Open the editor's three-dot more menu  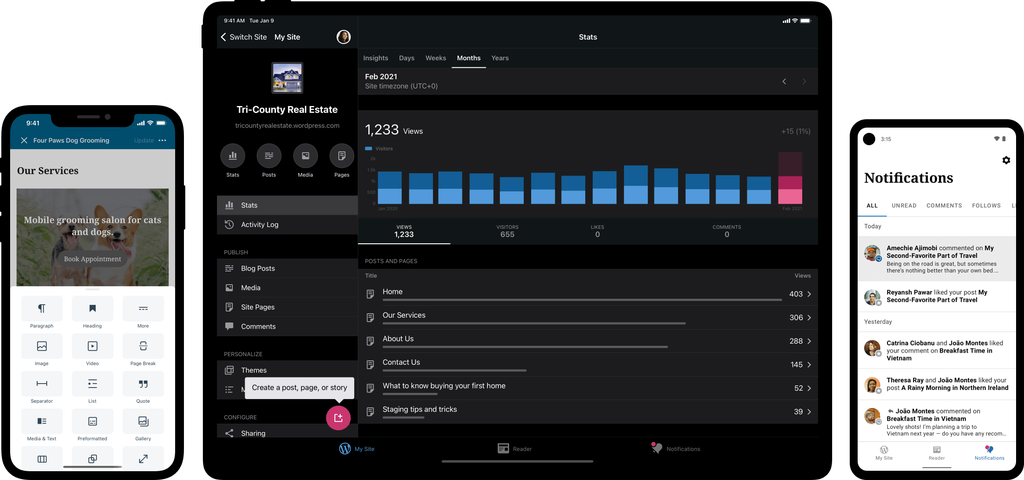click(x=163, y=141)
